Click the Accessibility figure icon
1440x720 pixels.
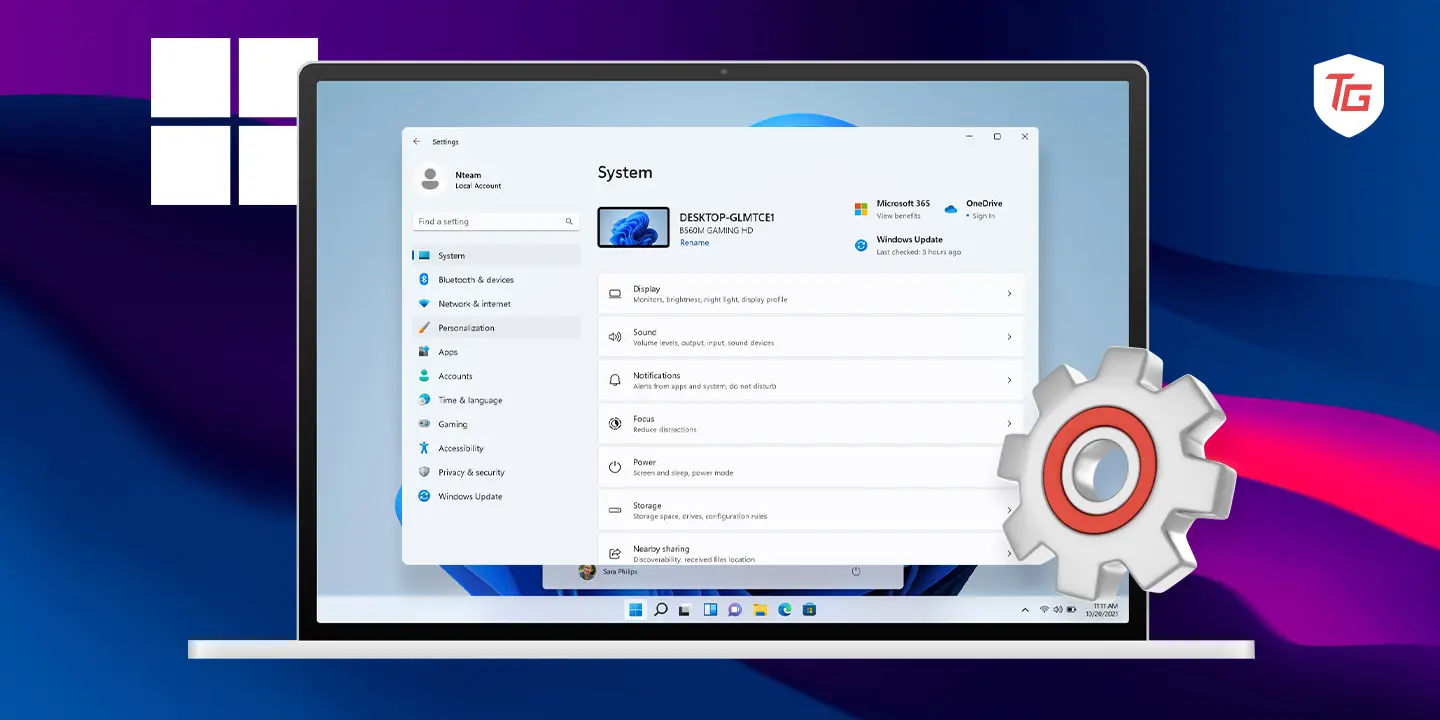pyautogui.click(x=424, y=448)
